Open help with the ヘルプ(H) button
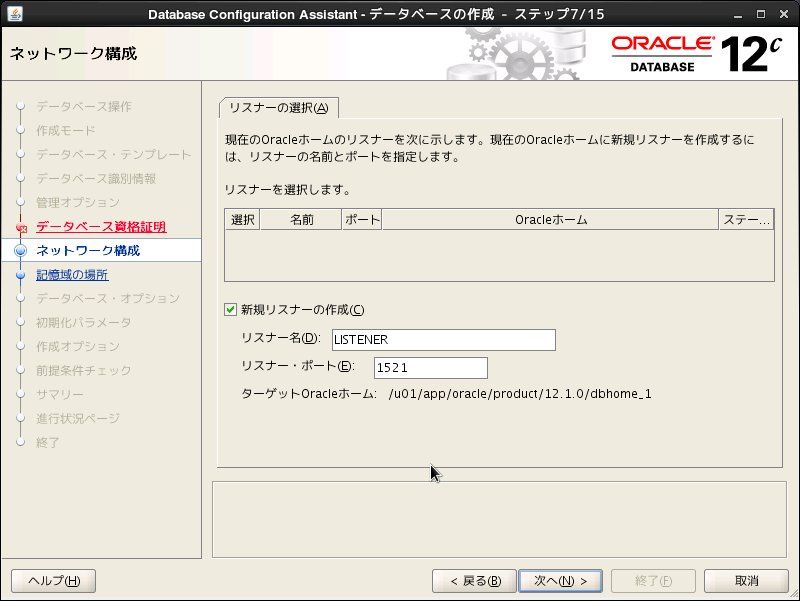Viewport: 800px width, 601px height. [x=54, y=581]
